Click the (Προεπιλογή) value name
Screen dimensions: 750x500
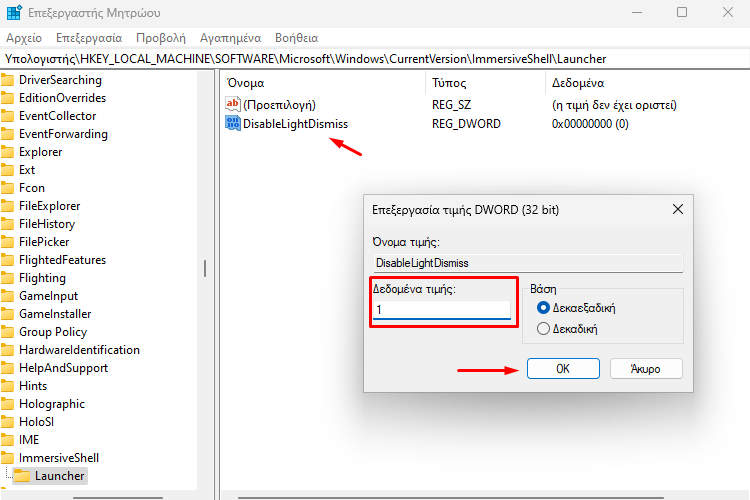coord(279,104)
